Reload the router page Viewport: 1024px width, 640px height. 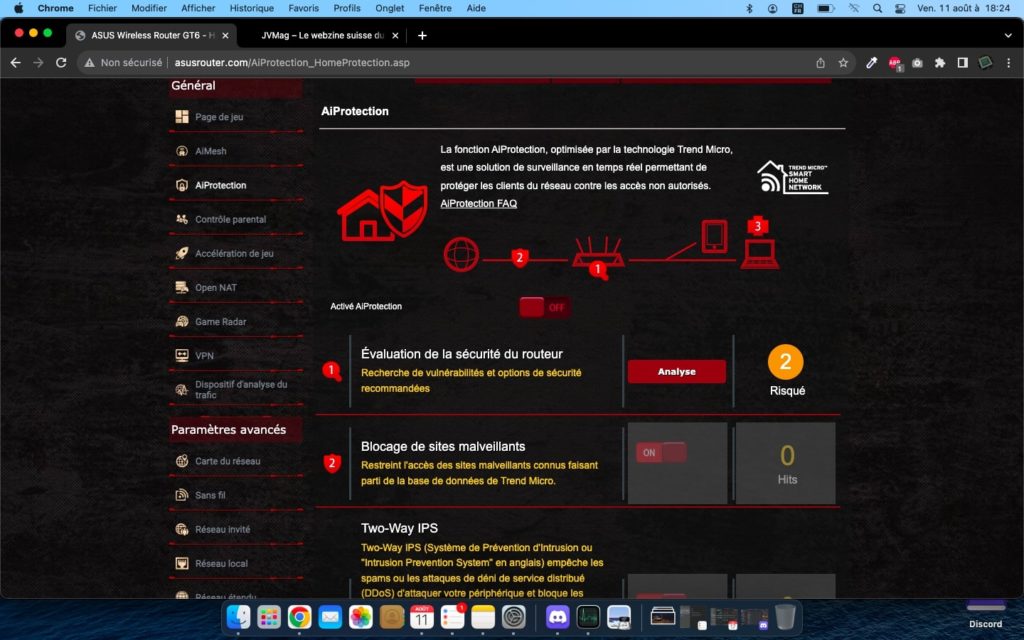(61, 63)
